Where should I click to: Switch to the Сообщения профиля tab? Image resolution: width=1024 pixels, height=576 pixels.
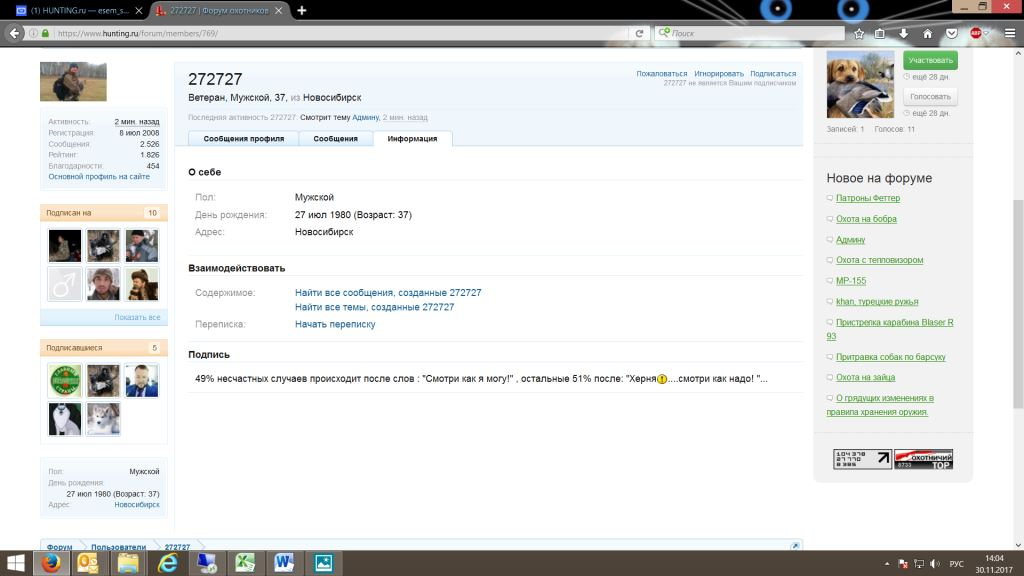tap(244, 139)
